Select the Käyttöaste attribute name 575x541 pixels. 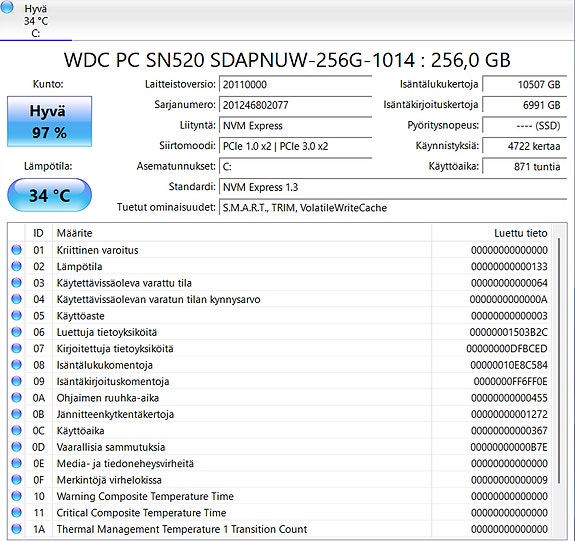coord(80,316)
